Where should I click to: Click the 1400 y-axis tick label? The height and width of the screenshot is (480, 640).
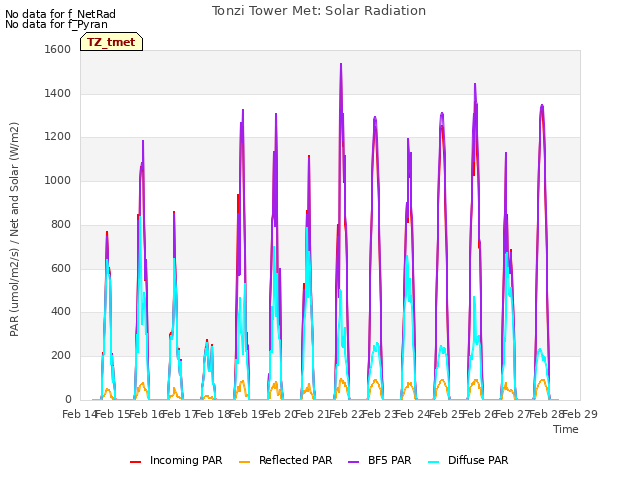58,93
